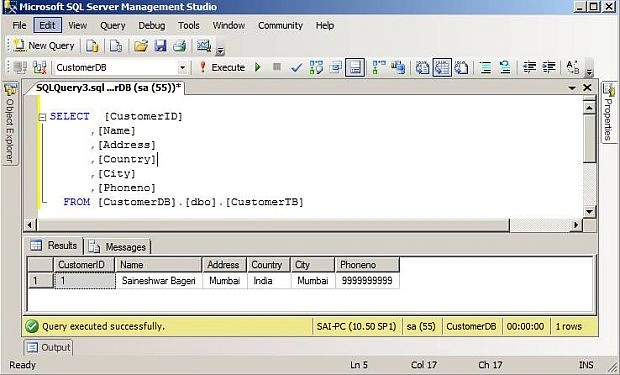Specify Values for Template Parameters icon

(573, 68)
